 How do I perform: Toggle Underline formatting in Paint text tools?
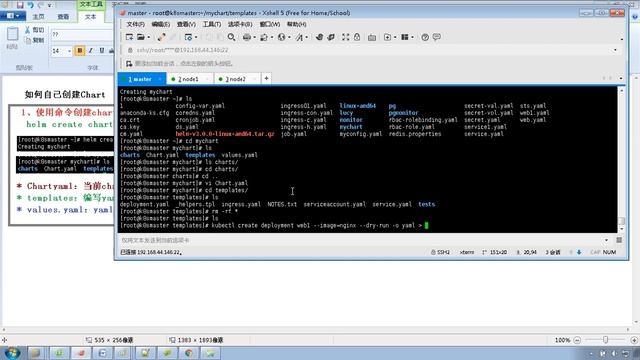coord(102,50)
